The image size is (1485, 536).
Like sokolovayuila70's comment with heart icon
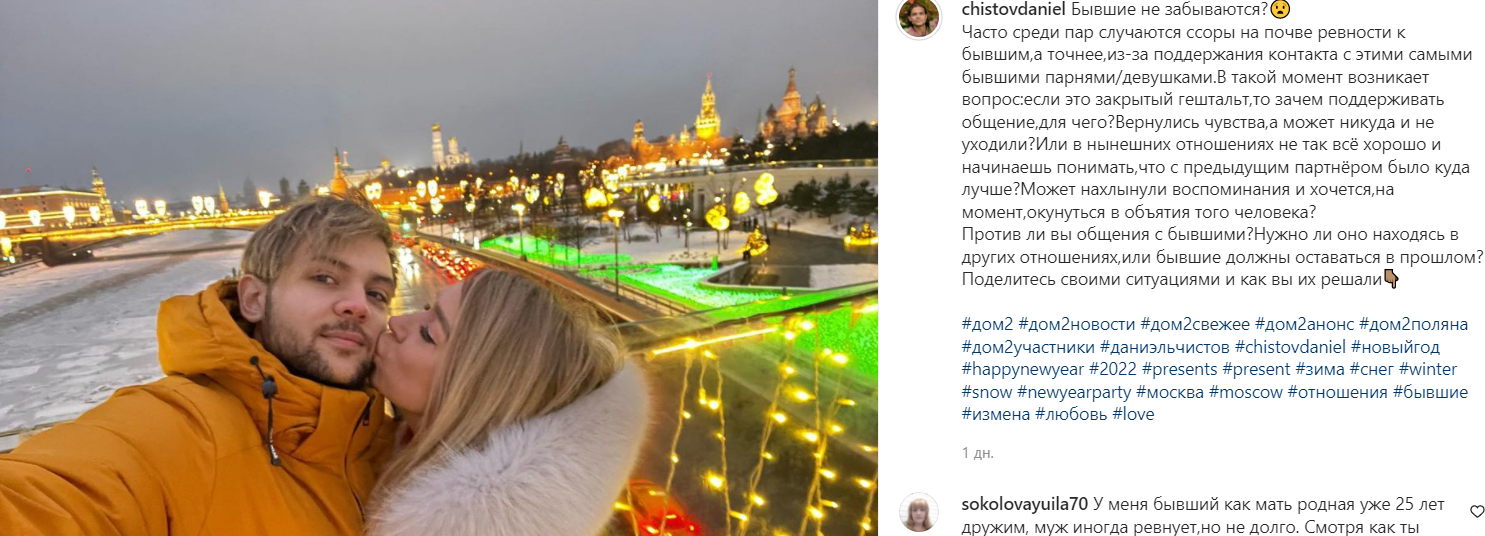point(1477,511)
